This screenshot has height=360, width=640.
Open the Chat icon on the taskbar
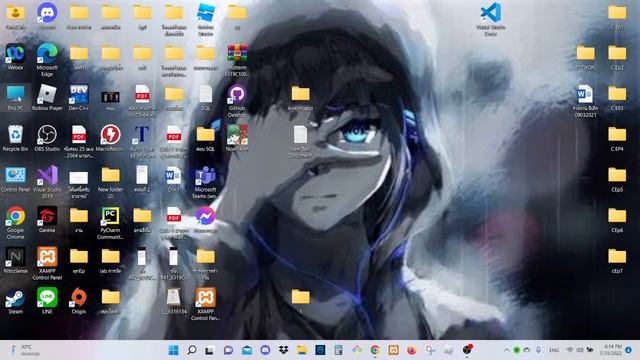[228, 350]
